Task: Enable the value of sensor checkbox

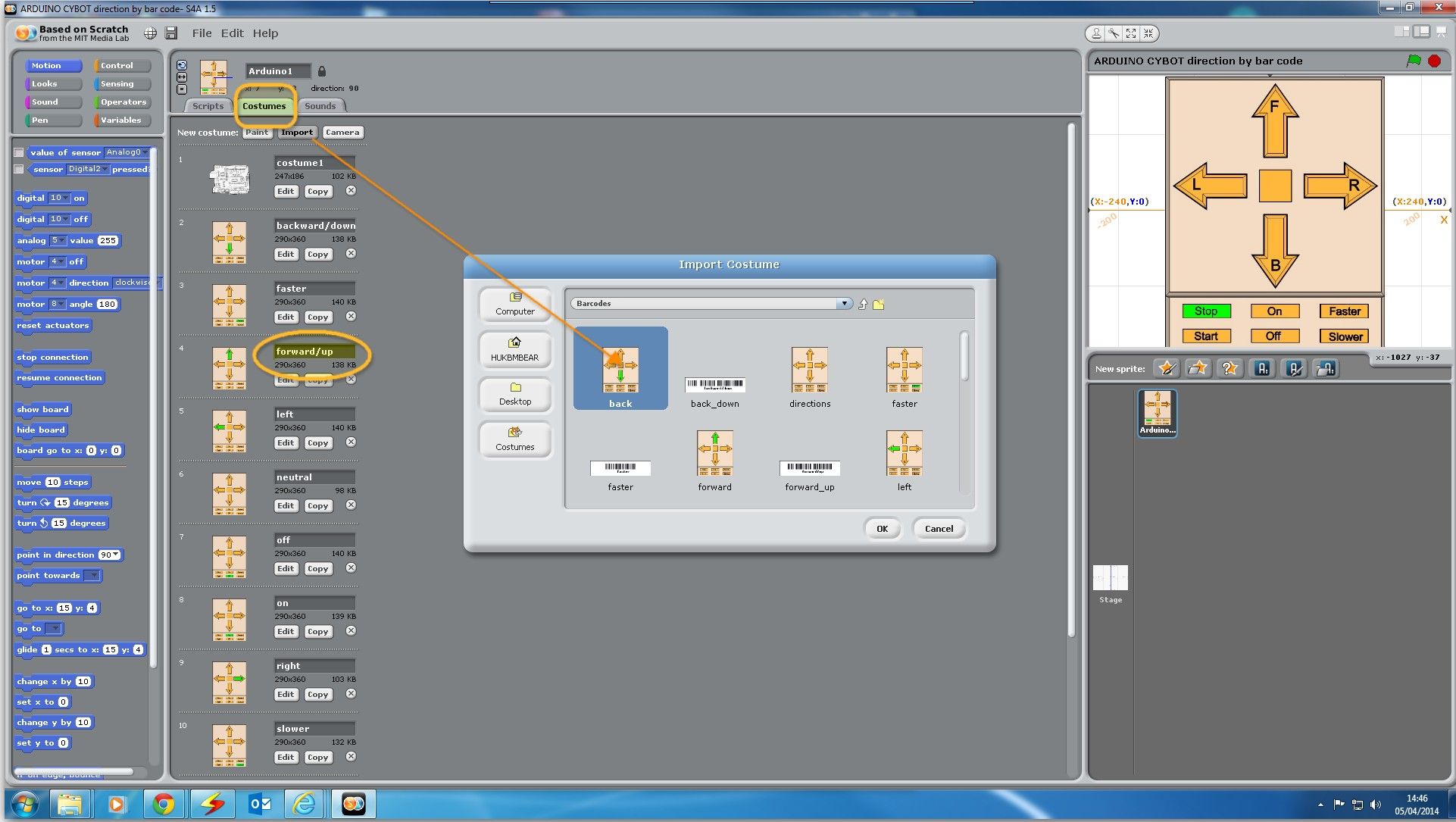Action: (20, 152)
